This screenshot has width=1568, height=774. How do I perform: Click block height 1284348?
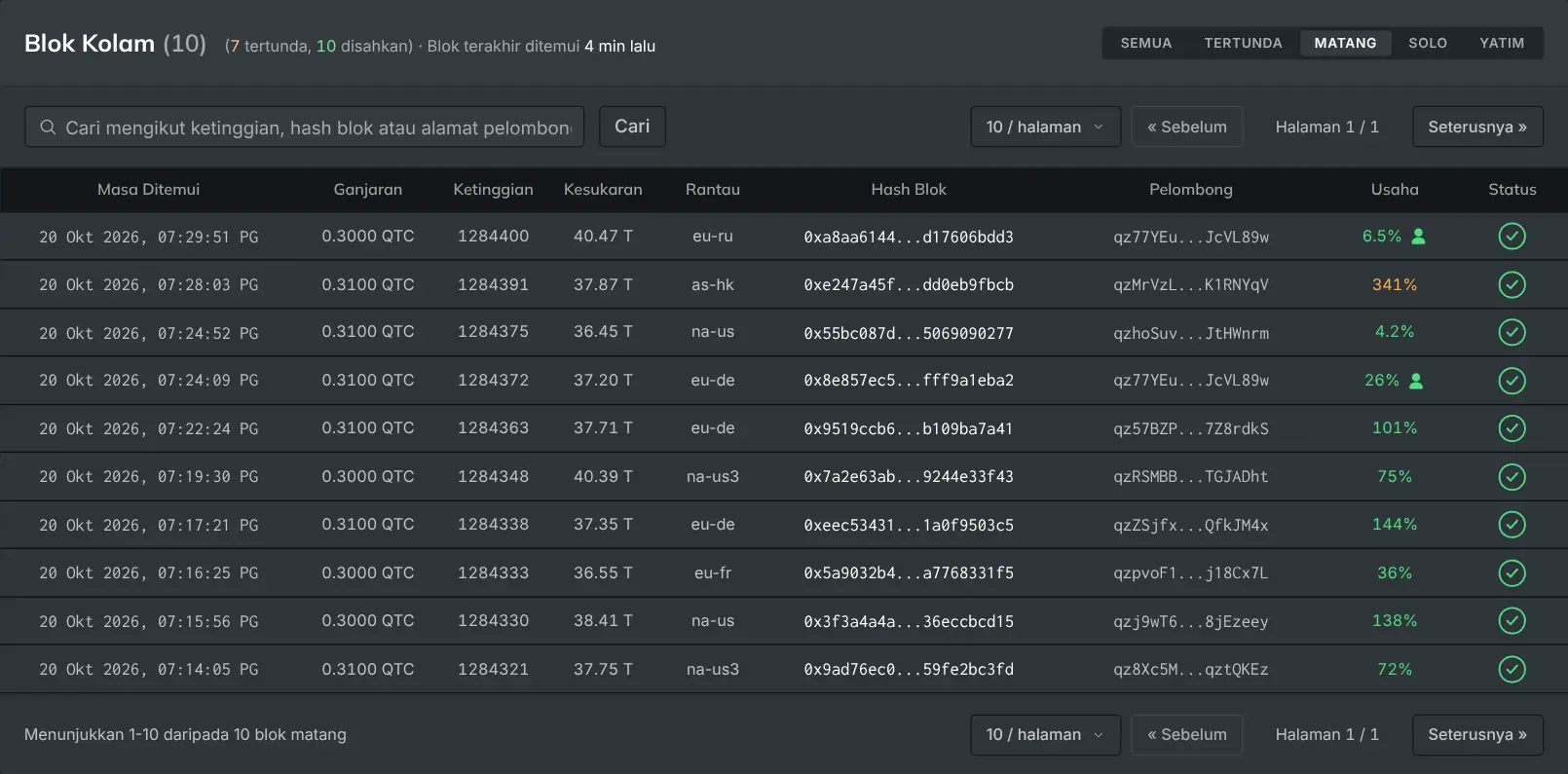click(x=494, y=476)
